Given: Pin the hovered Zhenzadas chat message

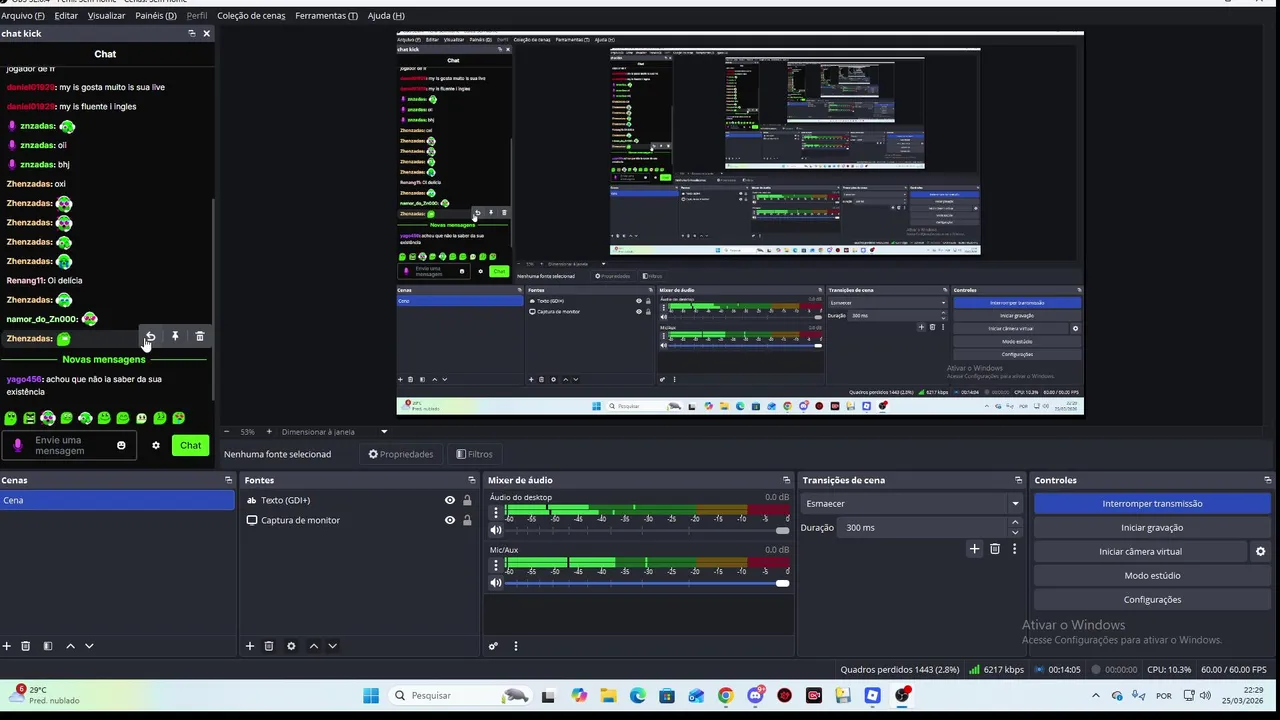Looking at the screenshot, I should click(175, 337).
